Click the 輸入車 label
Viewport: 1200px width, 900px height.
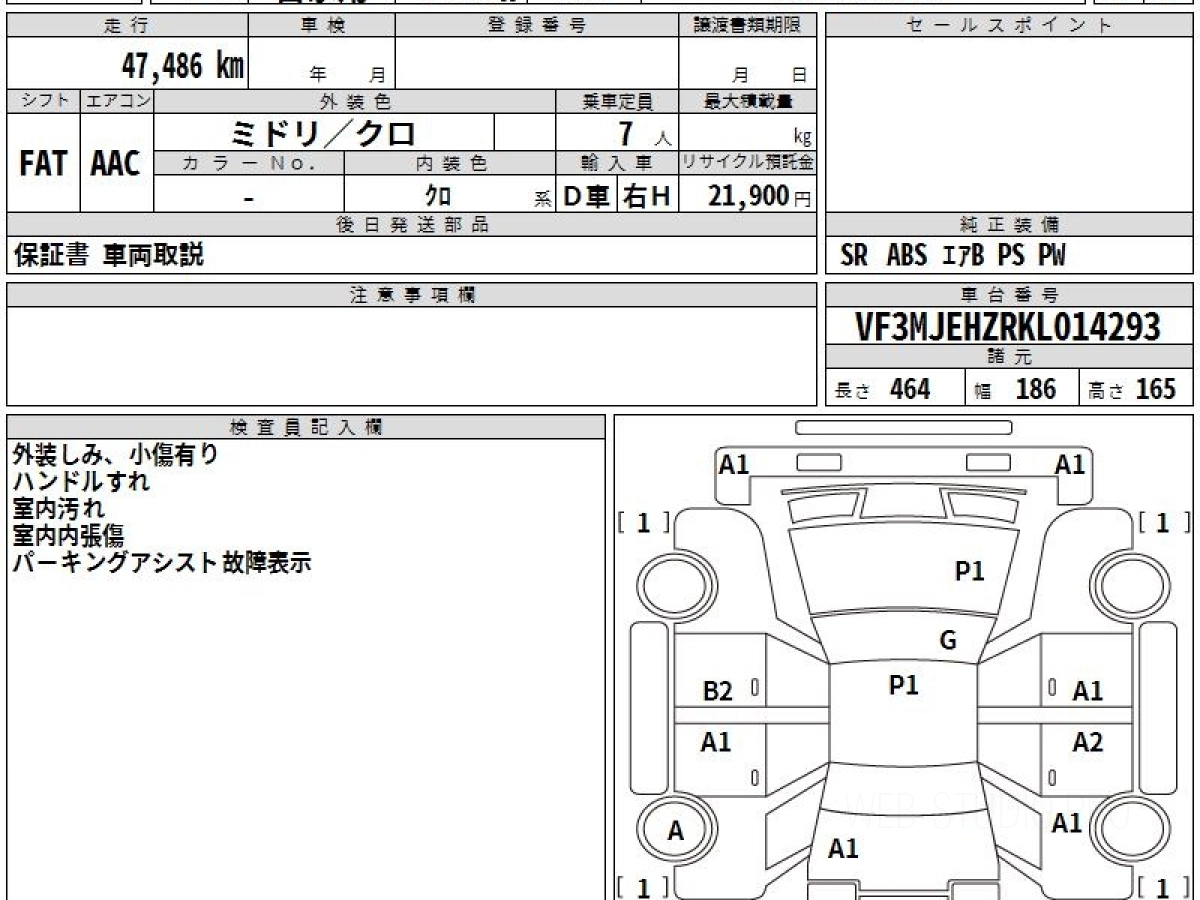click(617, 163)
